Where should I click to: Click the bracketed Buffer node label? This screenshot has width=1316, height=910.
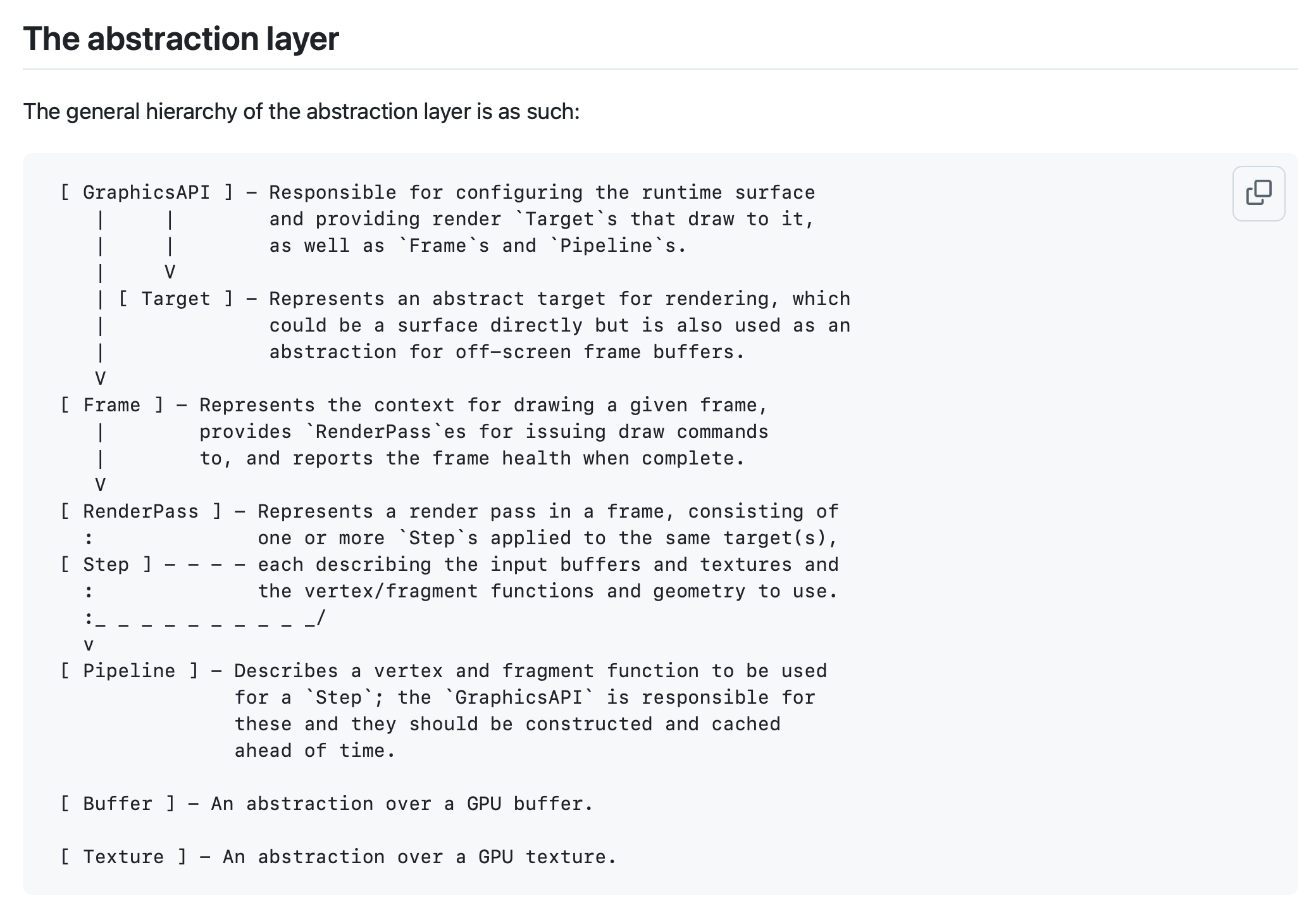pyautogui.click(x=118, y=804)
